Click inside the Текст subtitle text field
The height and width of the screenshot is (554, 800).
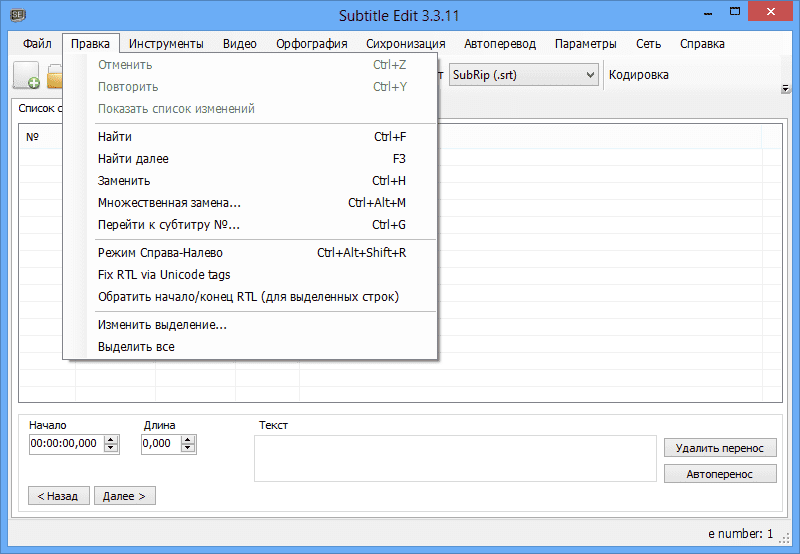coord(455,459)
